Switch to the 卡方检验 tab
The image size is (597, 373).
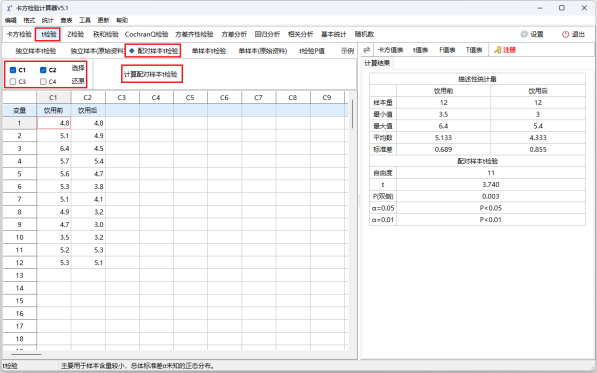pyautogui.click(x=19, y=34)
